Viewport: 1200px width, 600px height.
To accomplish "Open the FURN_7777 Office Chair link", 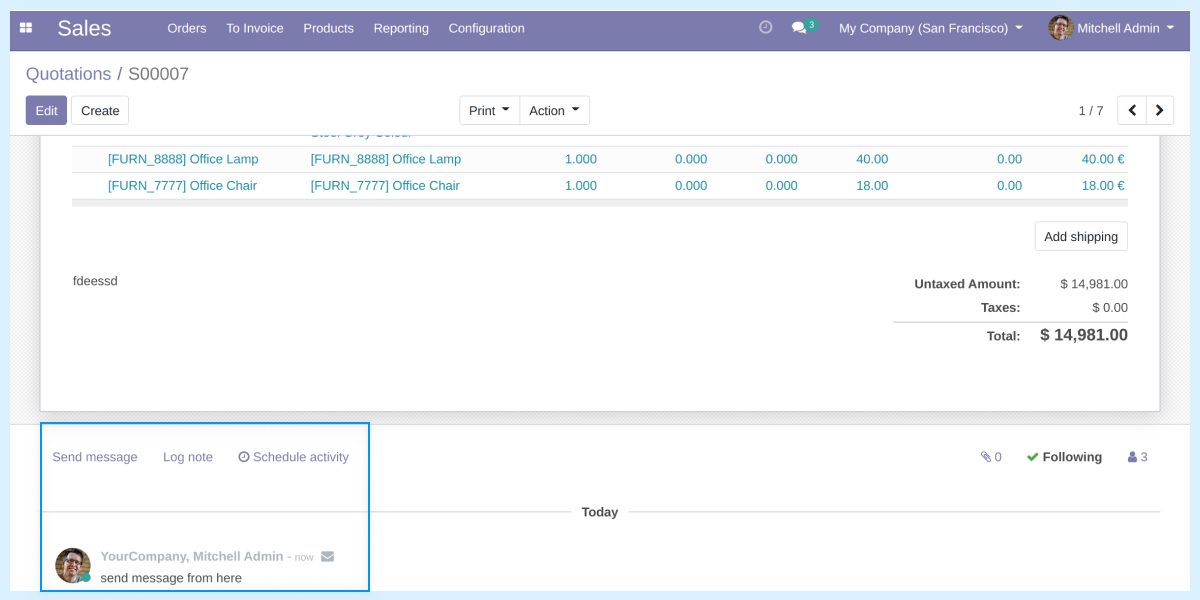I will [184, 185].
